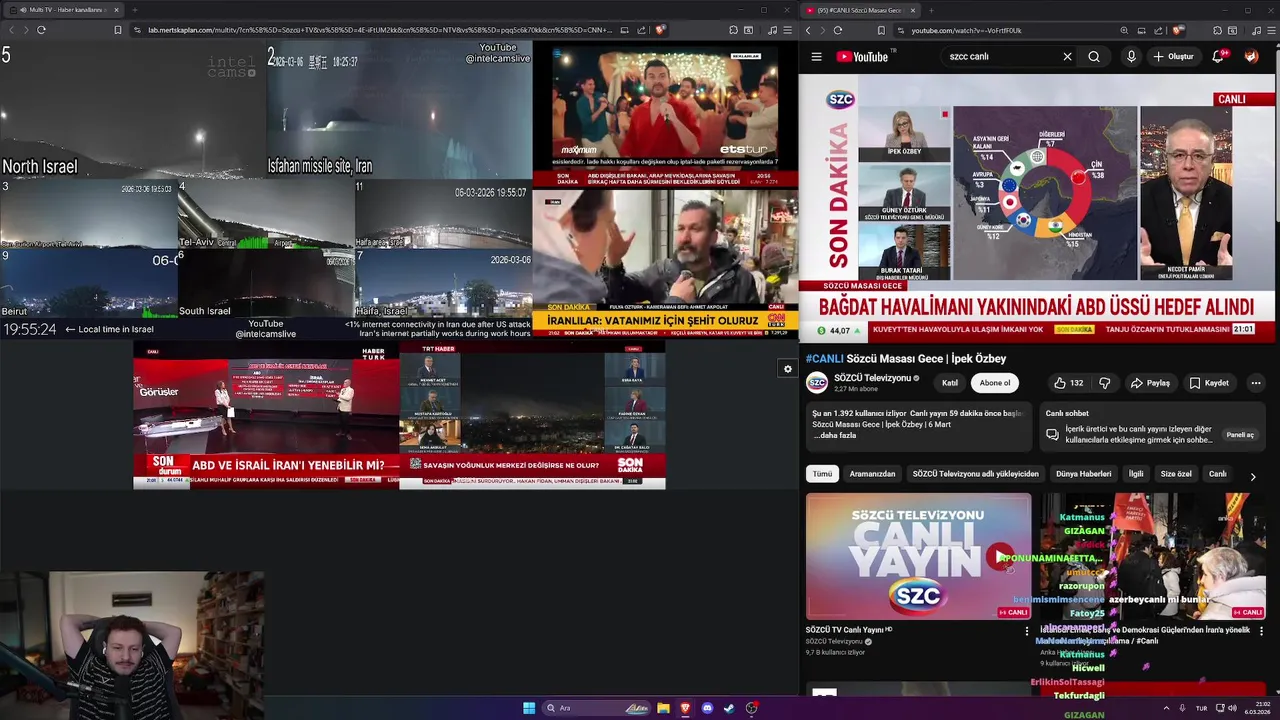Save the video with Kaydet
This screenshot has height=720, width=1280.
[1209, 383]
